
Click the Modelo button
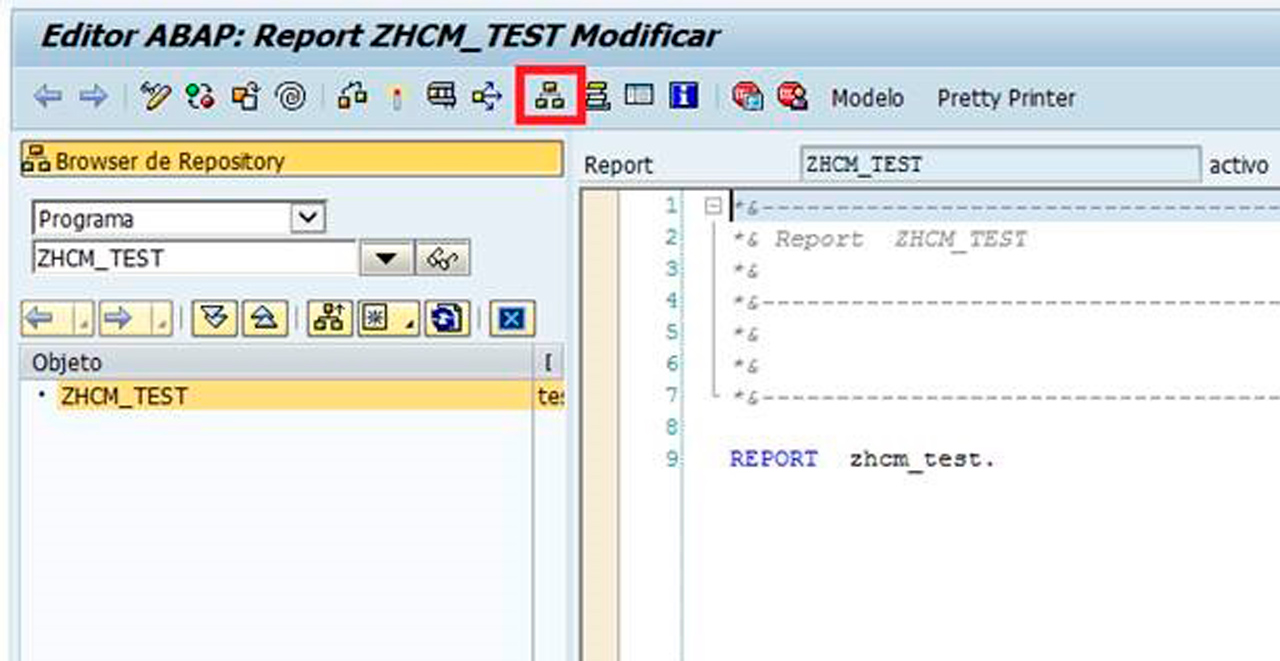(x=867, y=98)
